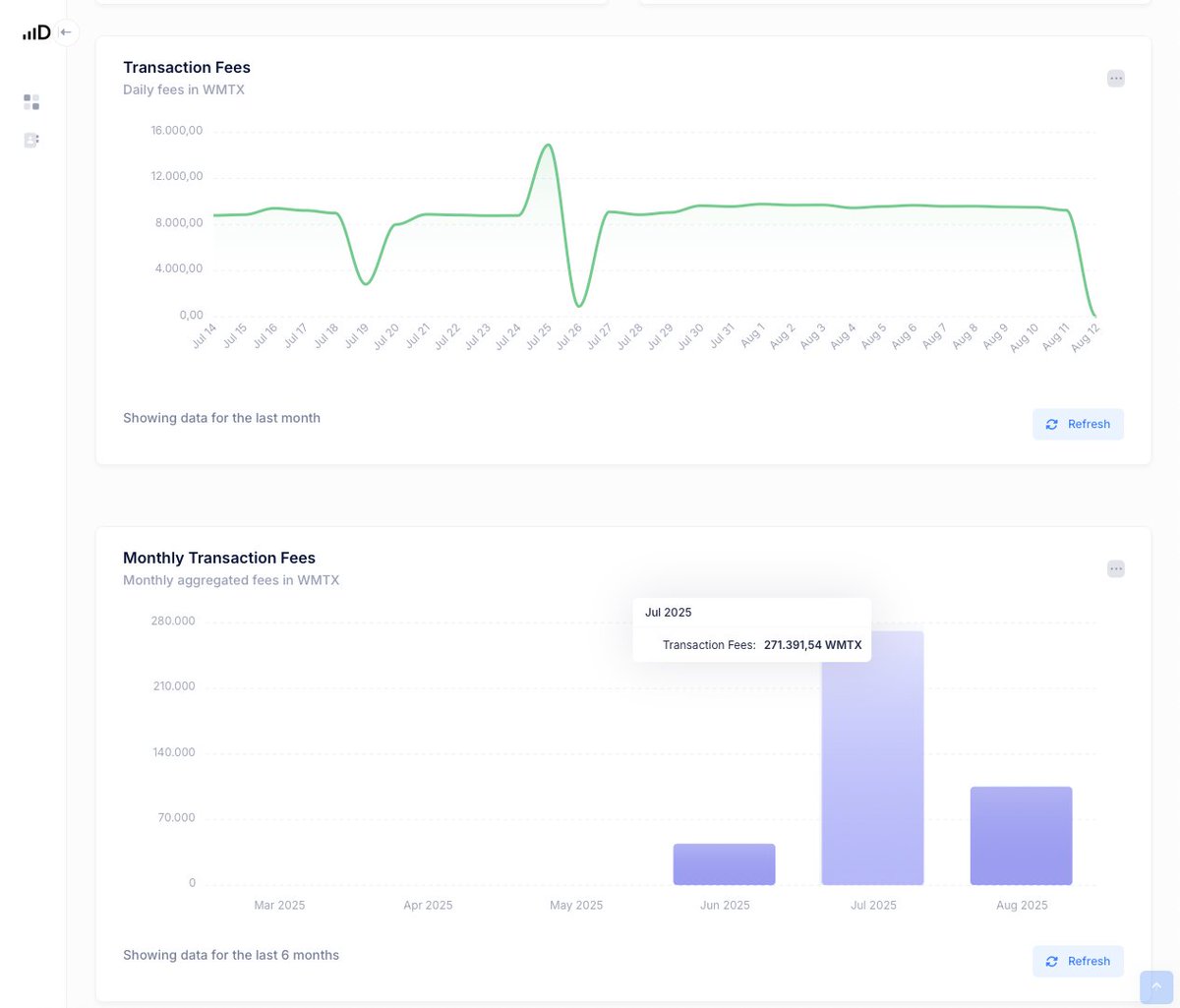
Task: Click the Aug 1 date label
Action: 752,335
